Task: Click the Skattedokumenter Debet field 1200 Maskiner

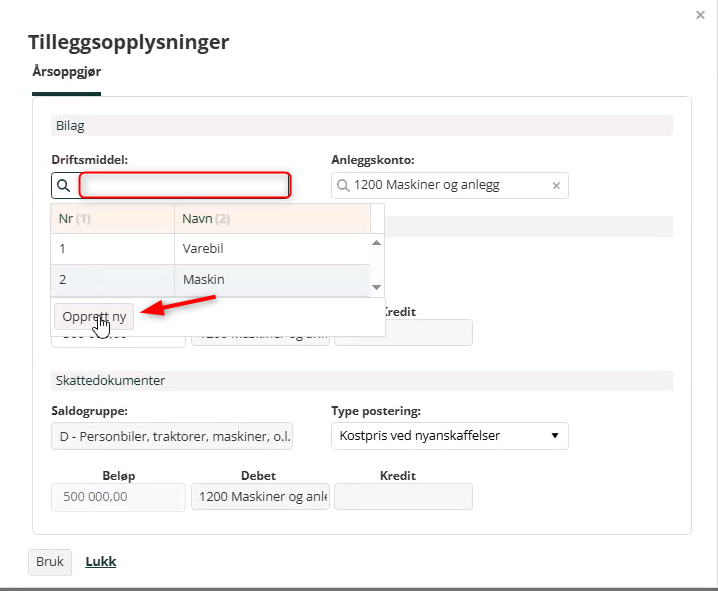Action: pyautogui.click(x=260, y=497)
